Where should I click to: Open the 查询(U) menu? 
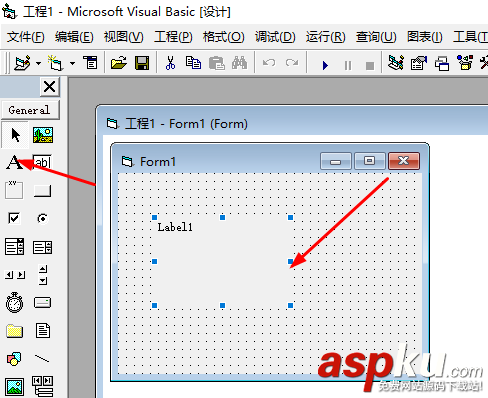pos(376,37)
